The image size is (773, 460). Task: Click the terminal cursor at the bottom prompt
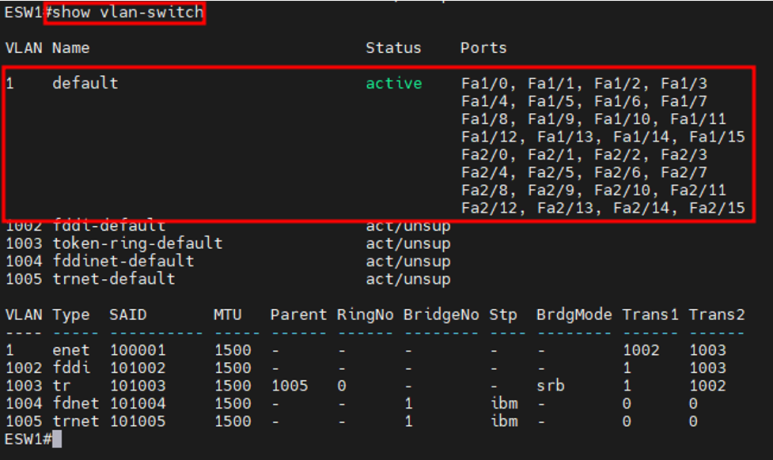pos(56,440)
